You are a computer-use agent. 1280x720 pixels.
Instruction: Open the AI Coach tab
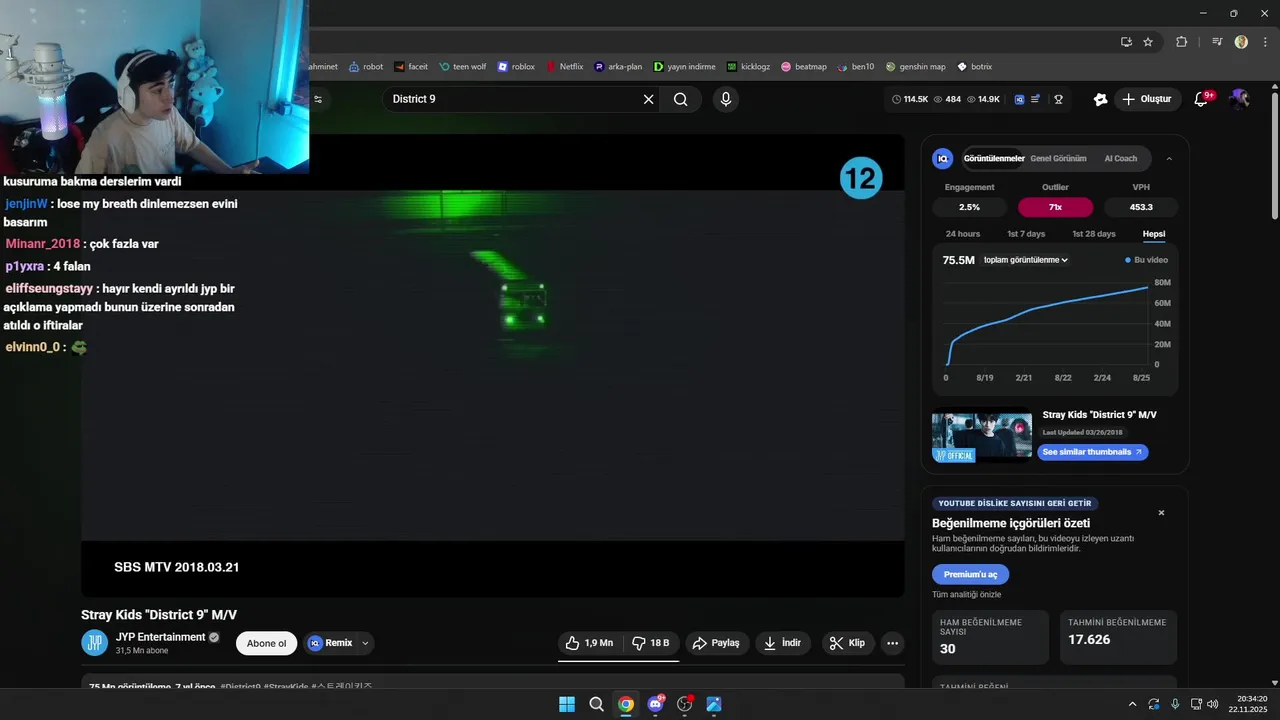point(1120,158)
